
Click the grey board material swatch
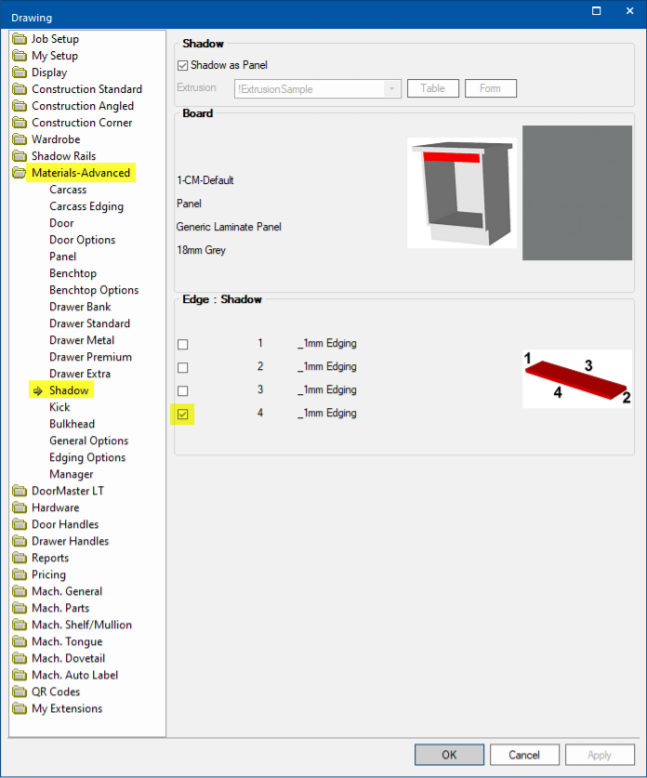tap(577, 193)
